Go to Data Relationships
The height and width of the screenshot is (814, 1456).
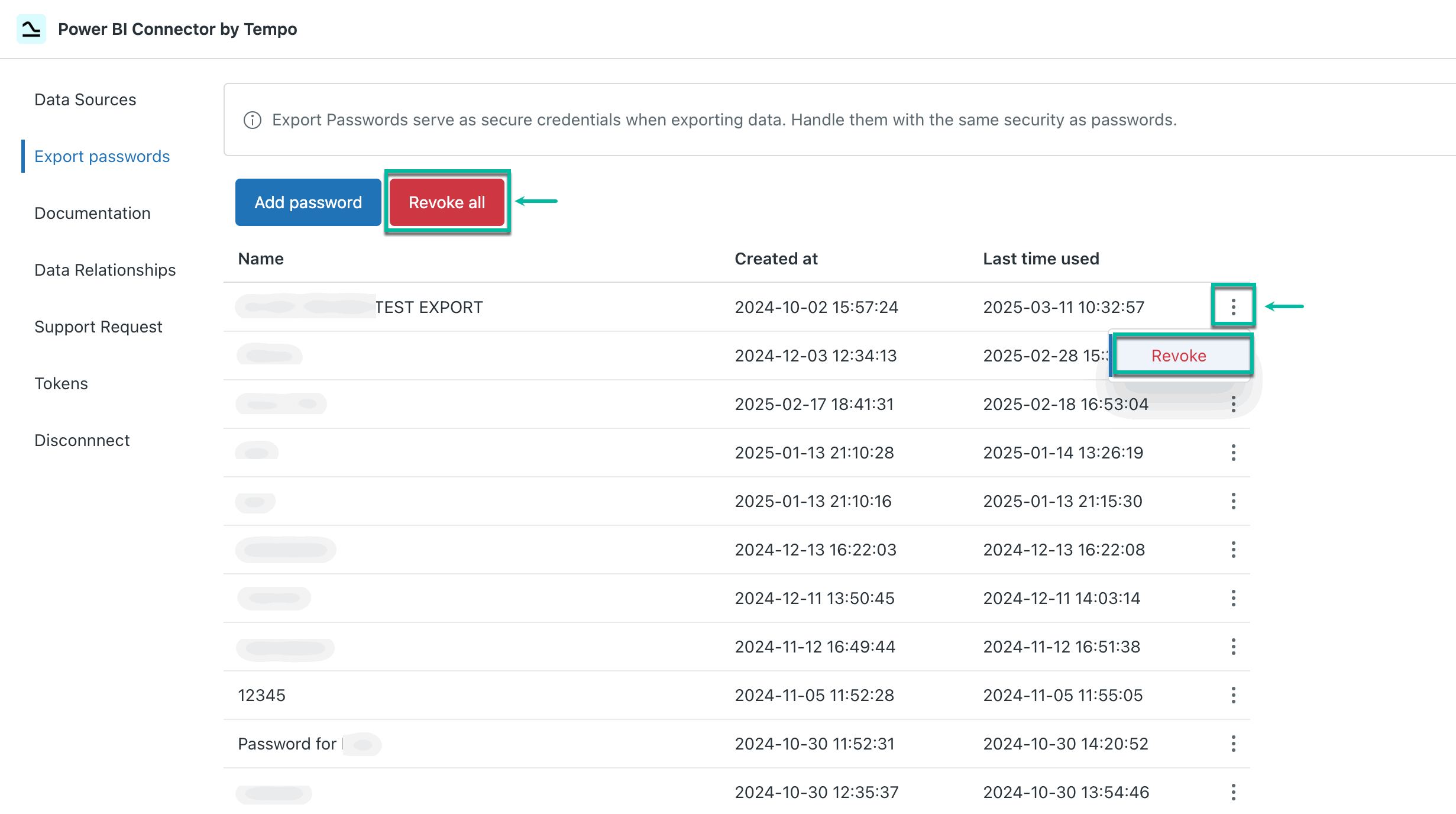(105, 270)
